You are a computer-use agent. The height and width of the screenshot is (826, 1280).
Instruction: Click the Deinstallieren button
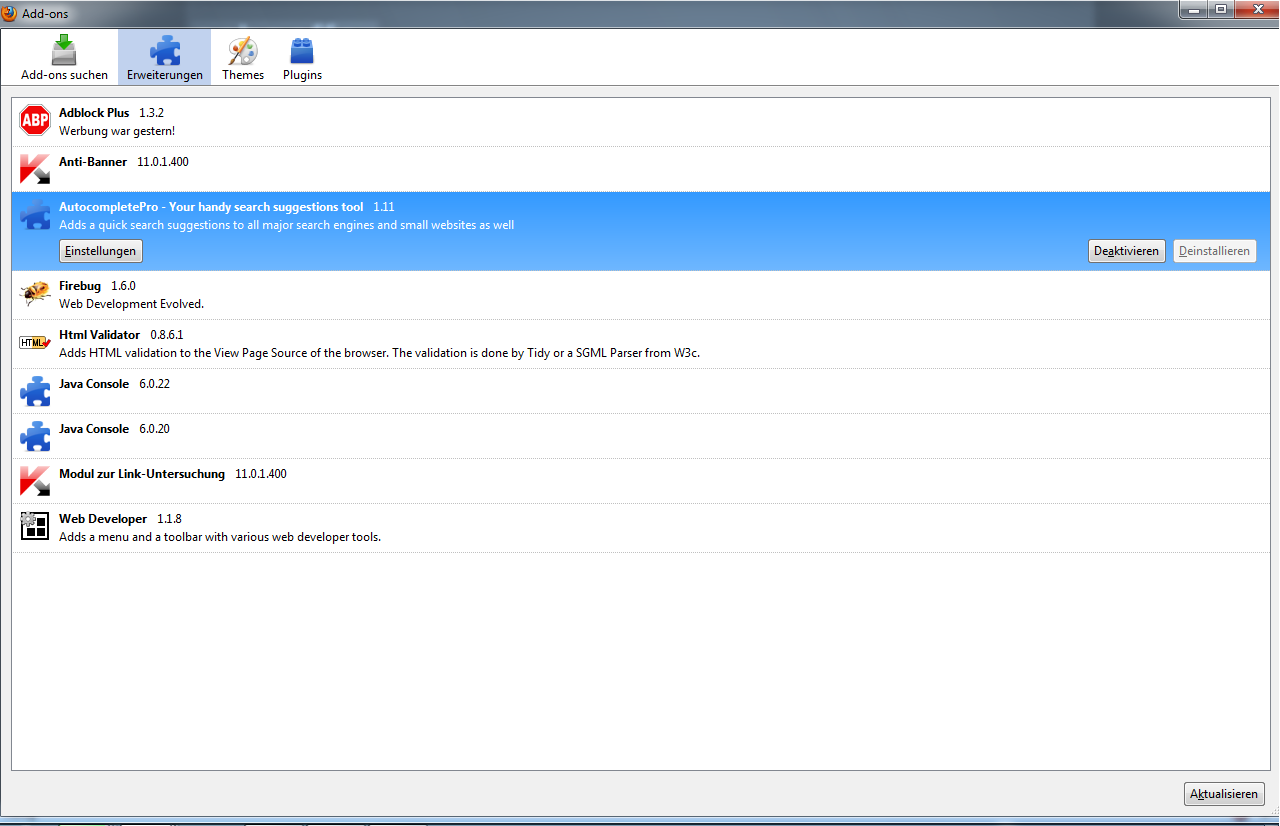pos(1214,251)
